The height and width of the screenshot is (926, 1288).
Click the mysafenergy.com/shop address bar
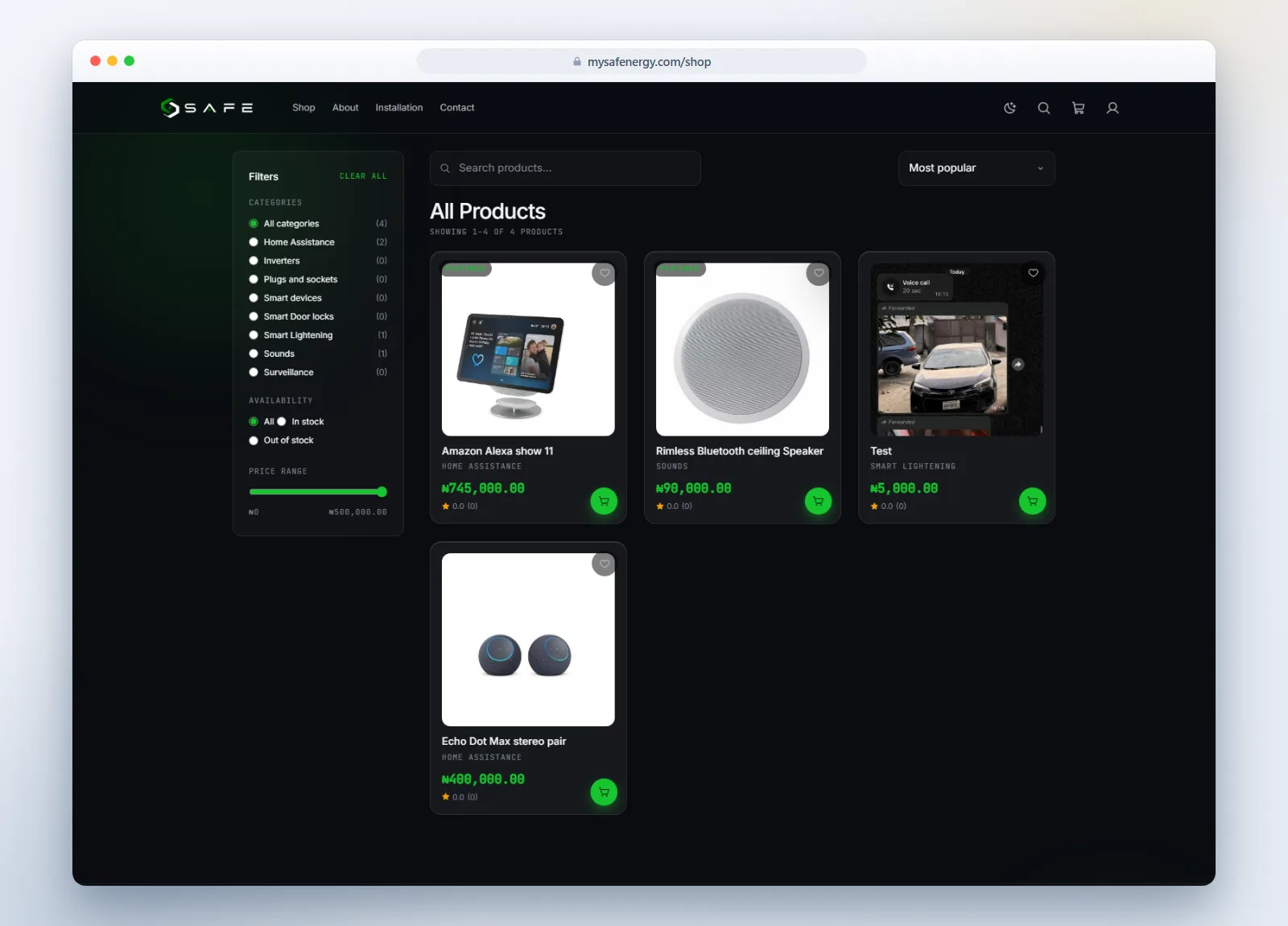[x=642, y=62]
